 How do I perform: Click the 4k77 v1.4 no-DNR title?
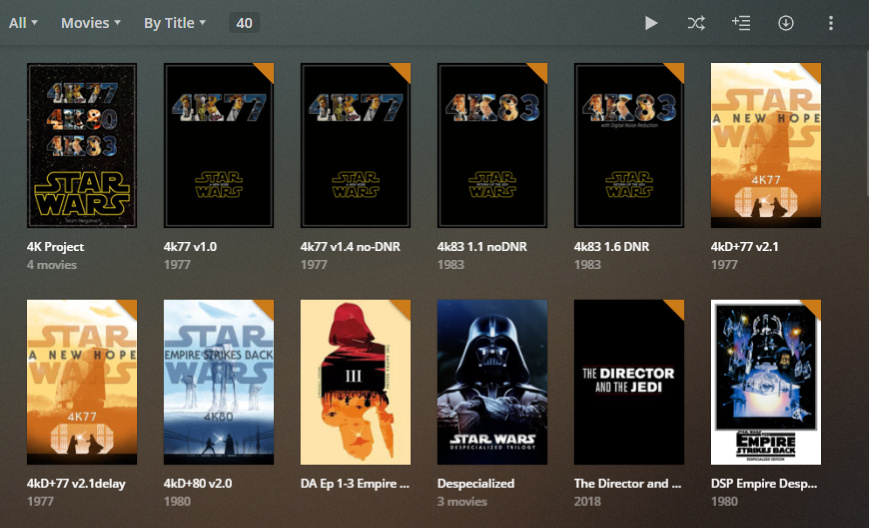(350, 247)
